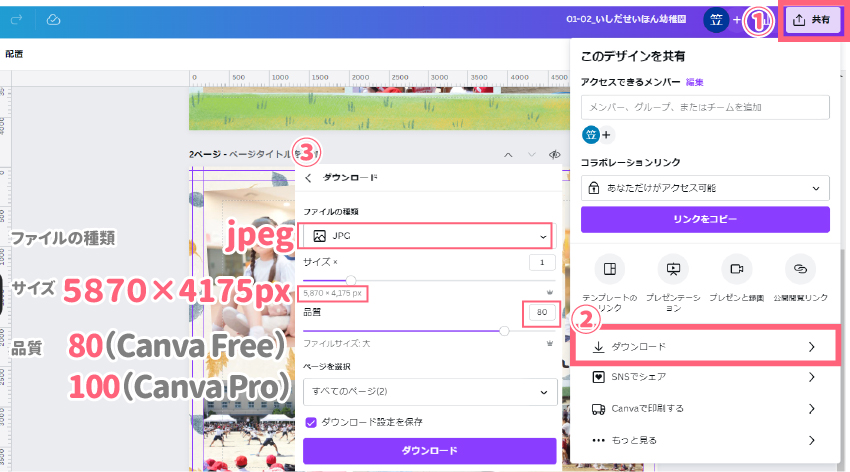Click the purple ダウンロード button

(x=429, y=450)
